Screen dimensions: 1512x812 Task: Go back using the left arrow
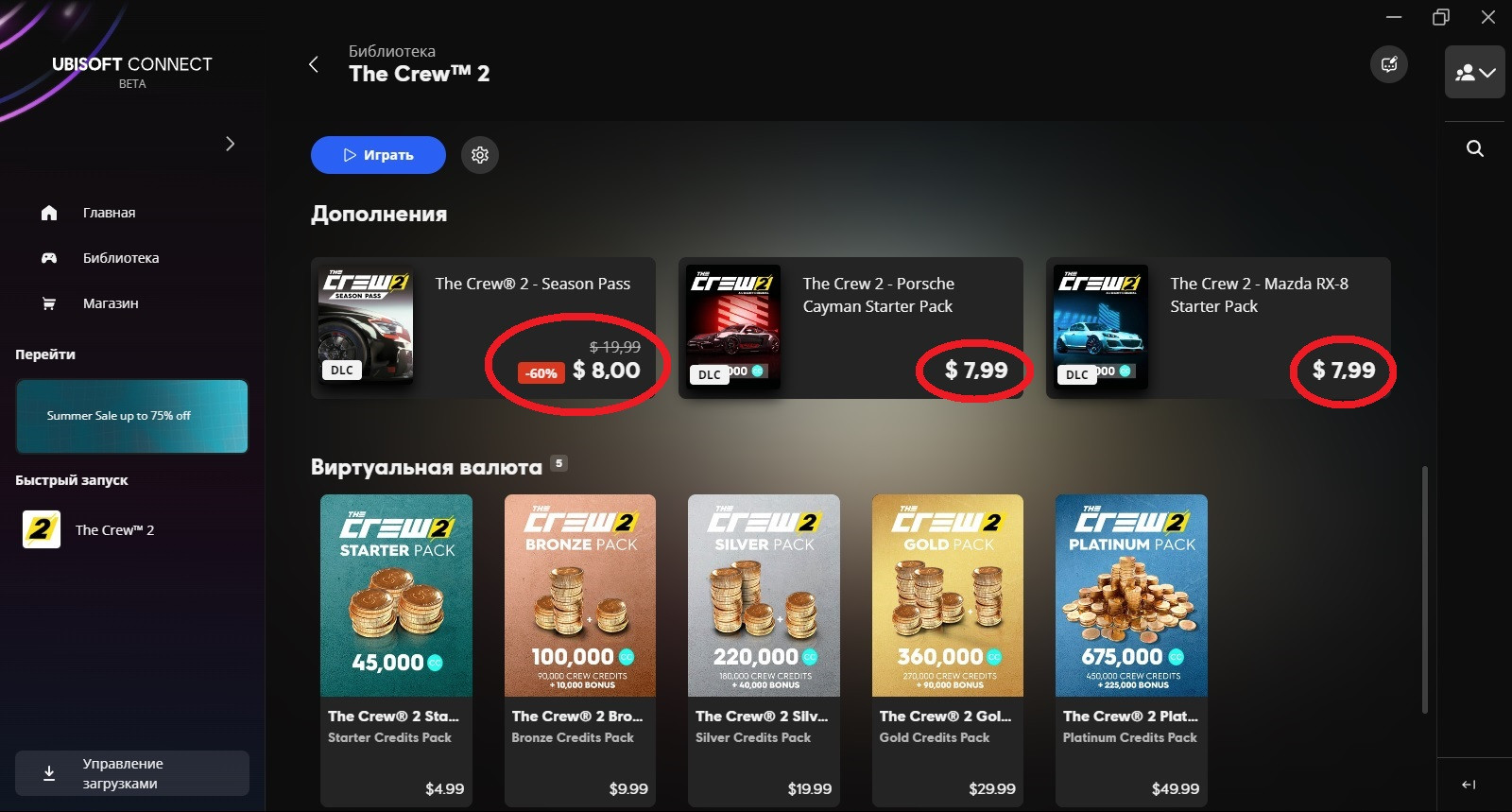314,64
